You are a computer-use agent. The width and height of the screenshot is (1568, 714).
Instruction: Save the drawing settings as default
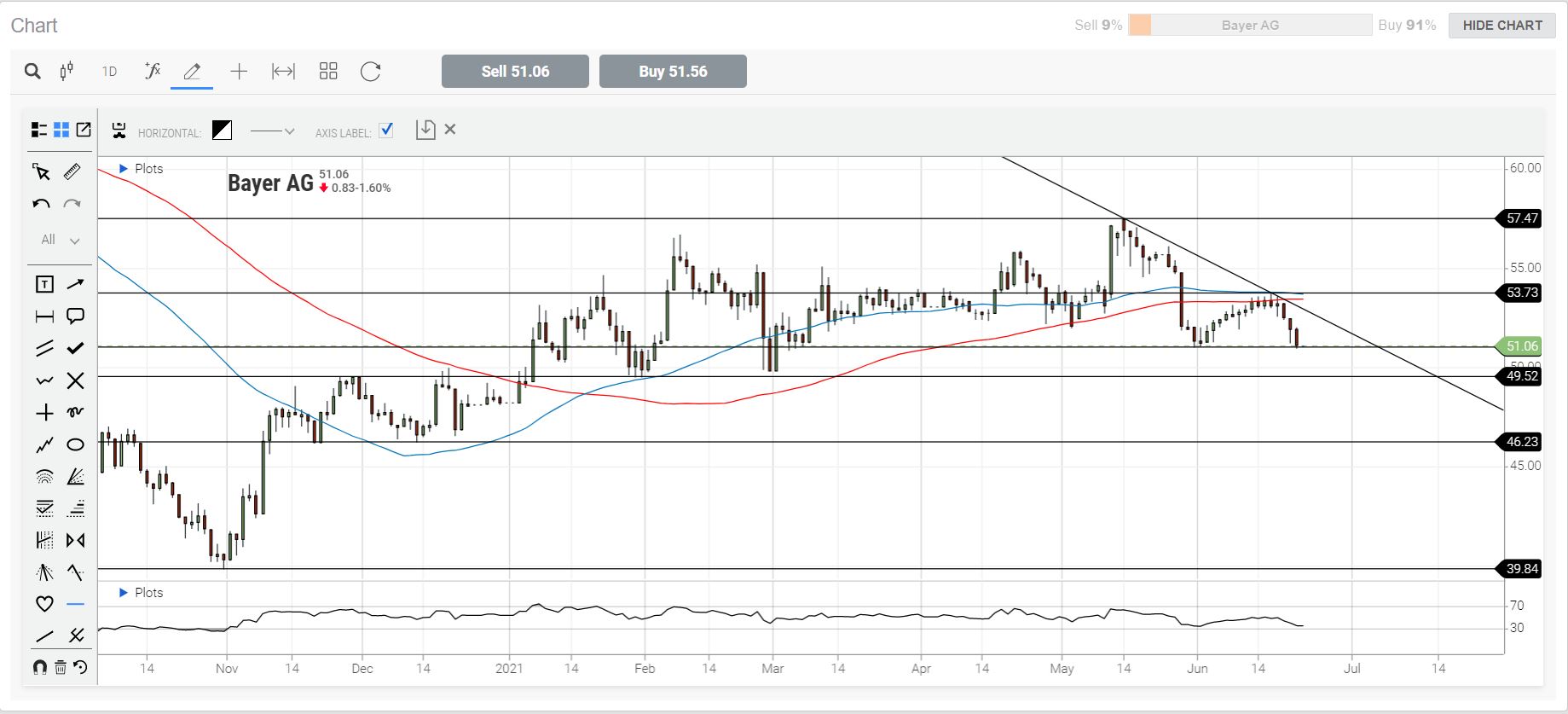(x=425, y=130)
